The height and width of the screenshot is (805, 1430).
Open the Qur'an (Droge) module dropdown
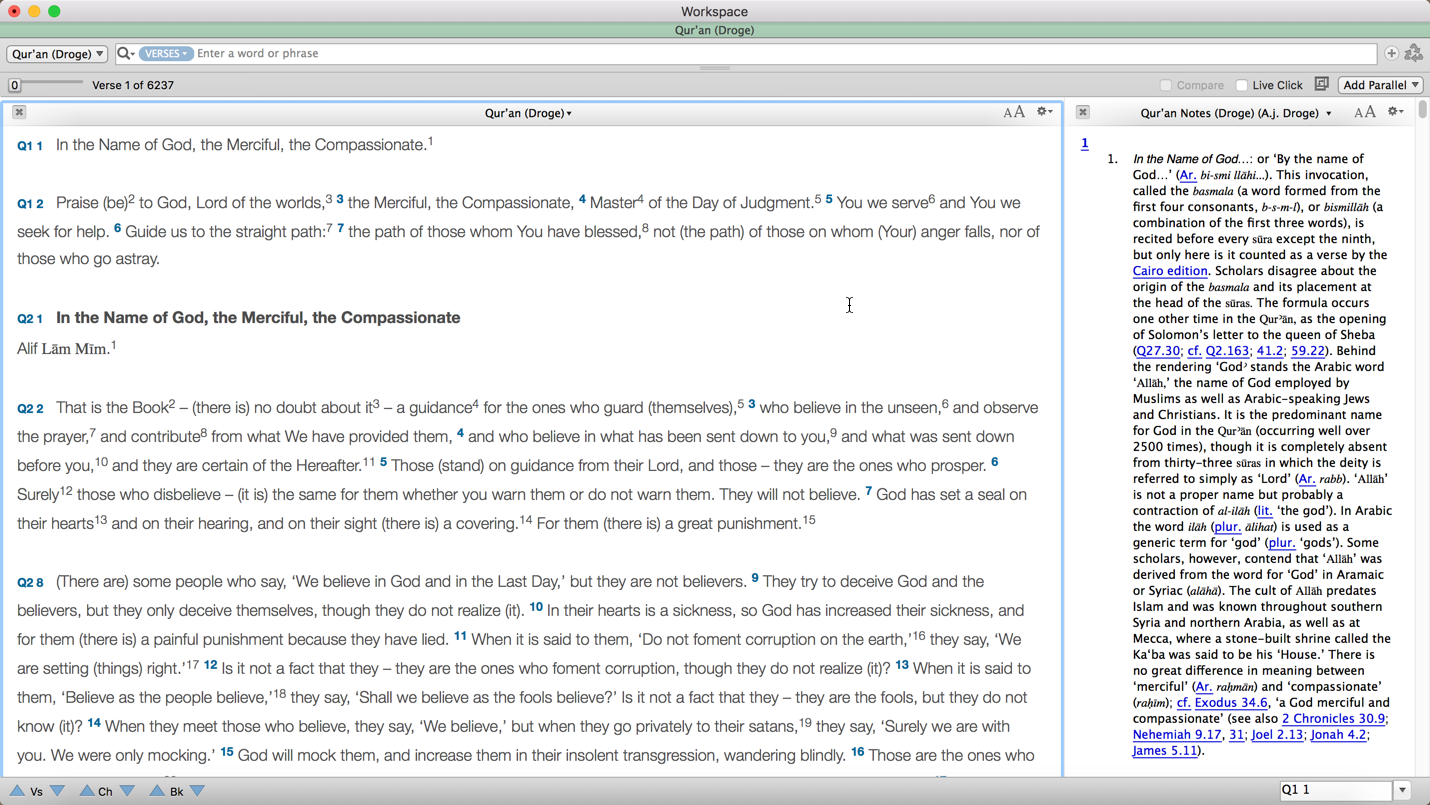[57, 54]
